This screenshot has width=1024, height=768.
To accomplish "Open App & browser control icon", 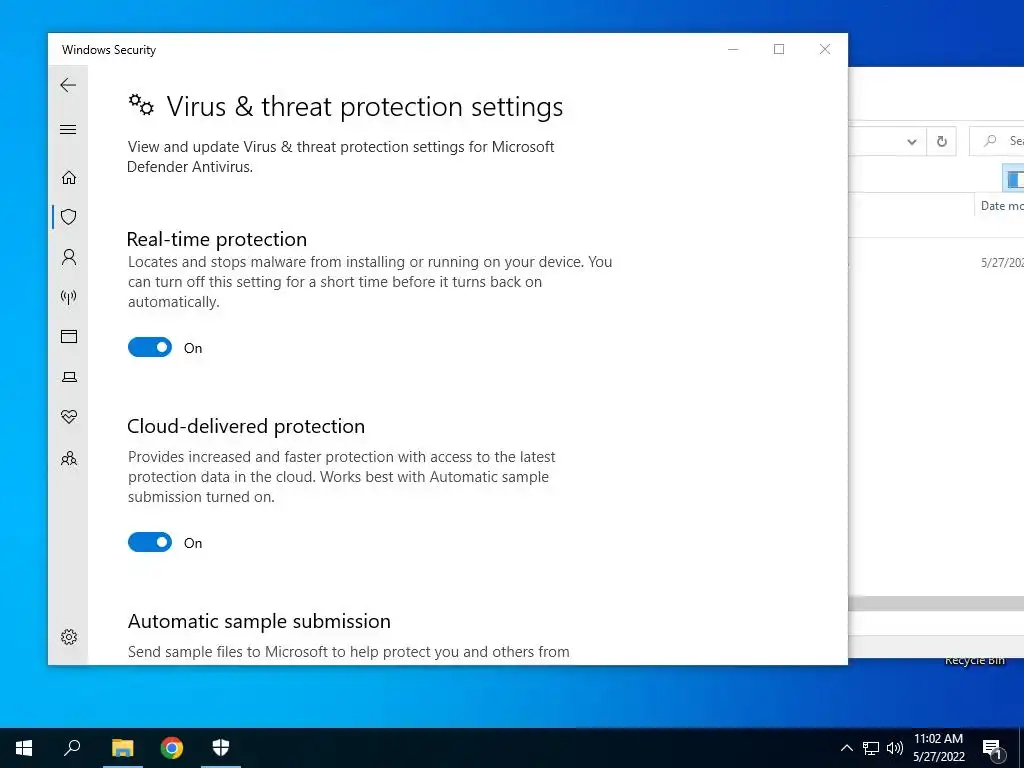I will tap(69, 336).
